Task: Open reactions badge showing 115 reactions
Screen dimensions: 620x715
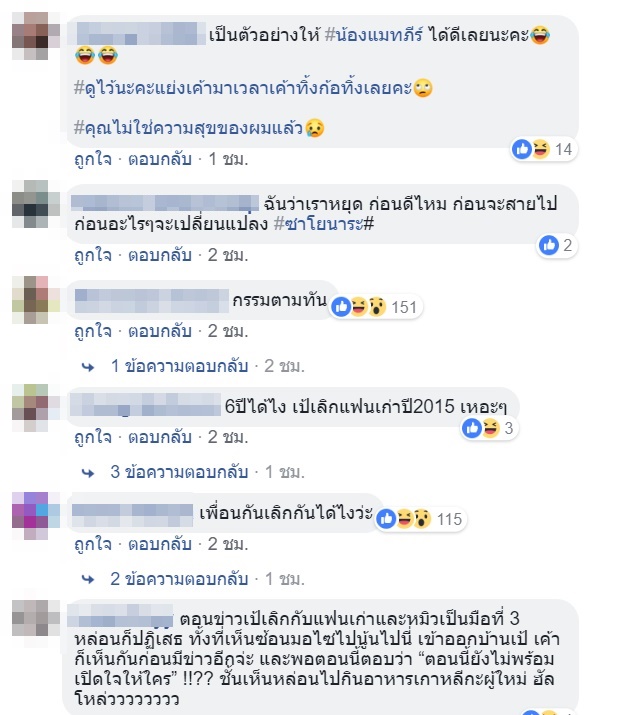Action: pyautogui.click(x=421, y=519)
